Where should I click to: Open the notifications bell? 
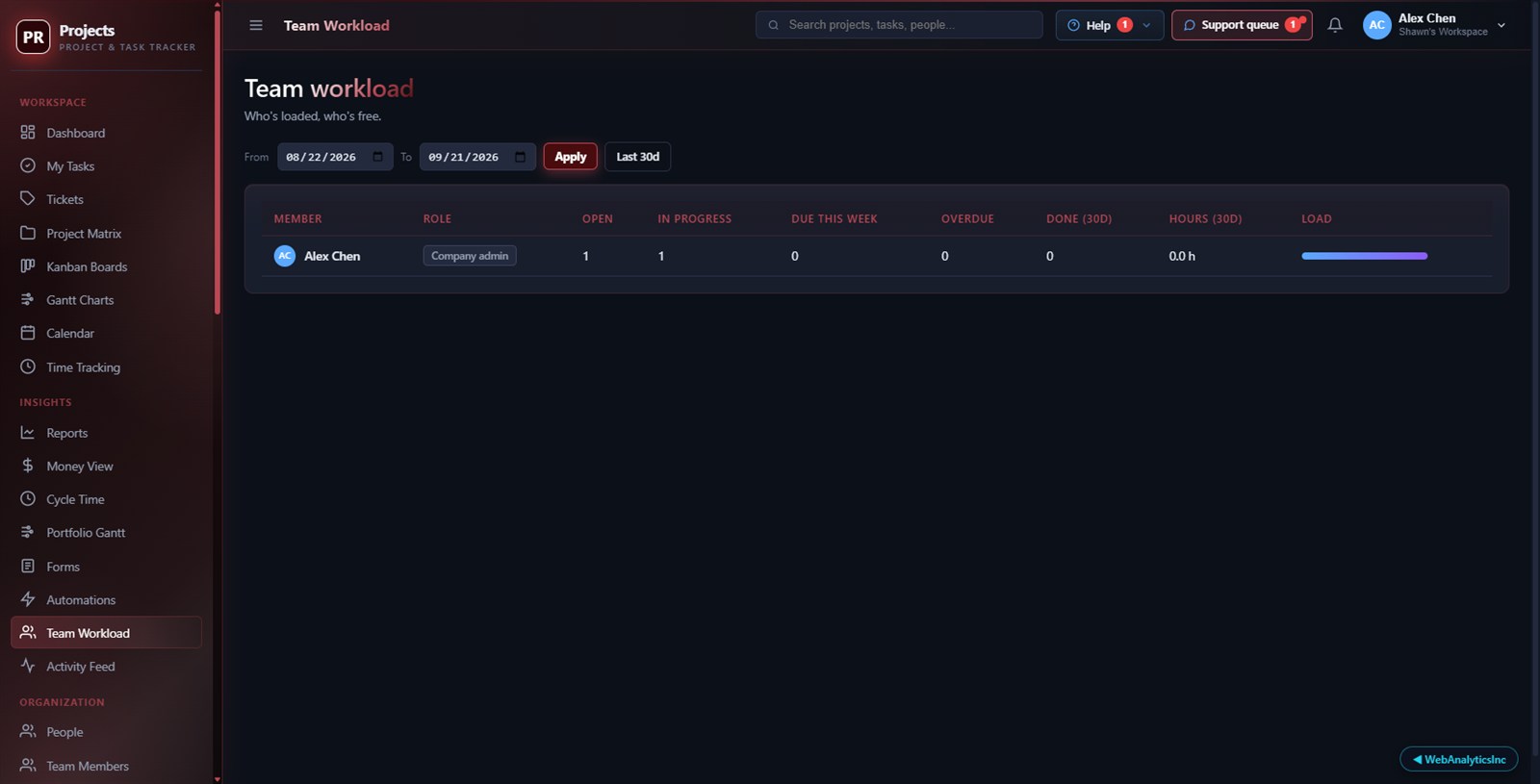click(x=1335, y=25)
